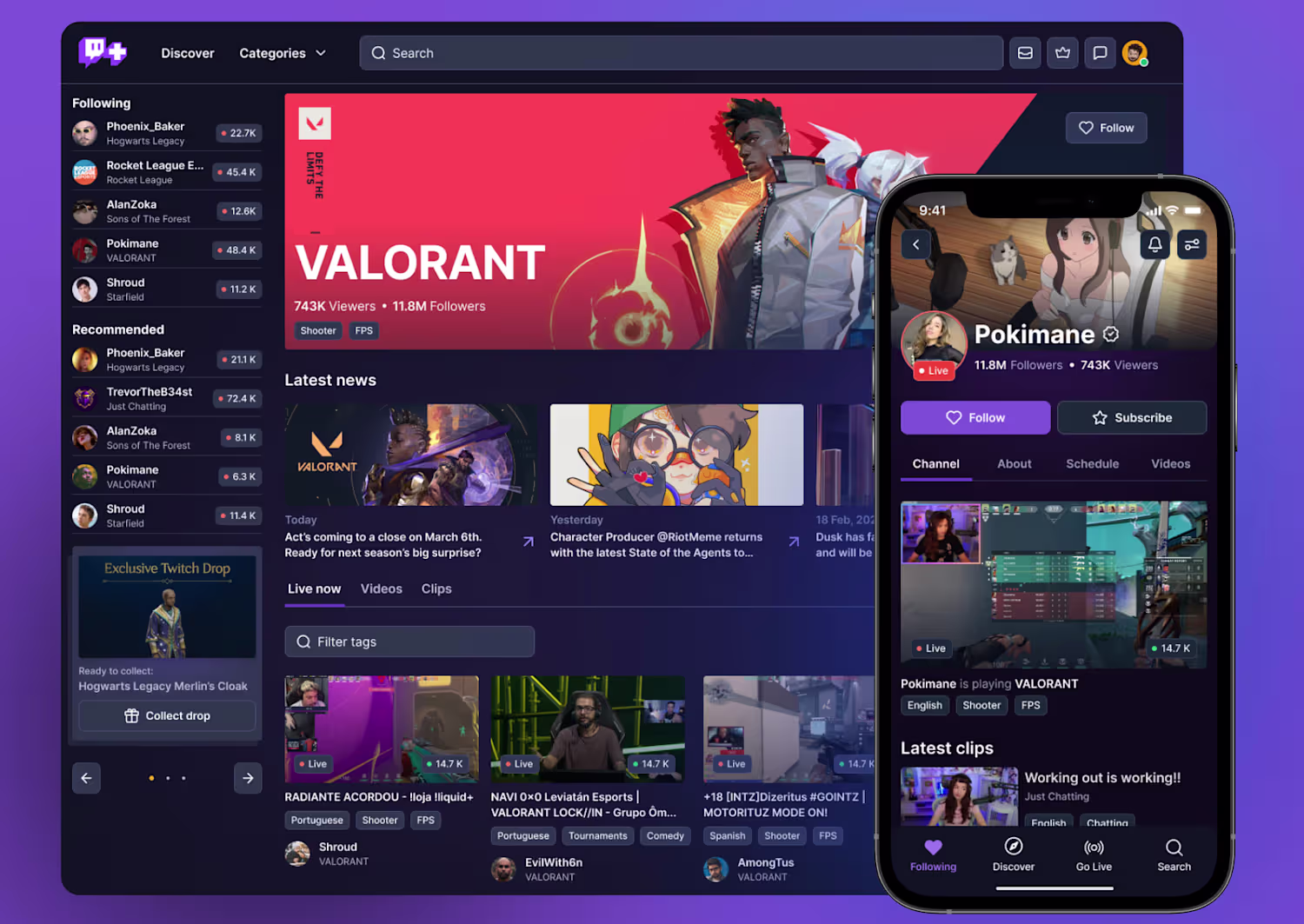Open Rocket League Esports in Following
The height and width of the screenshot is (924, 1304).
(167, 172)
